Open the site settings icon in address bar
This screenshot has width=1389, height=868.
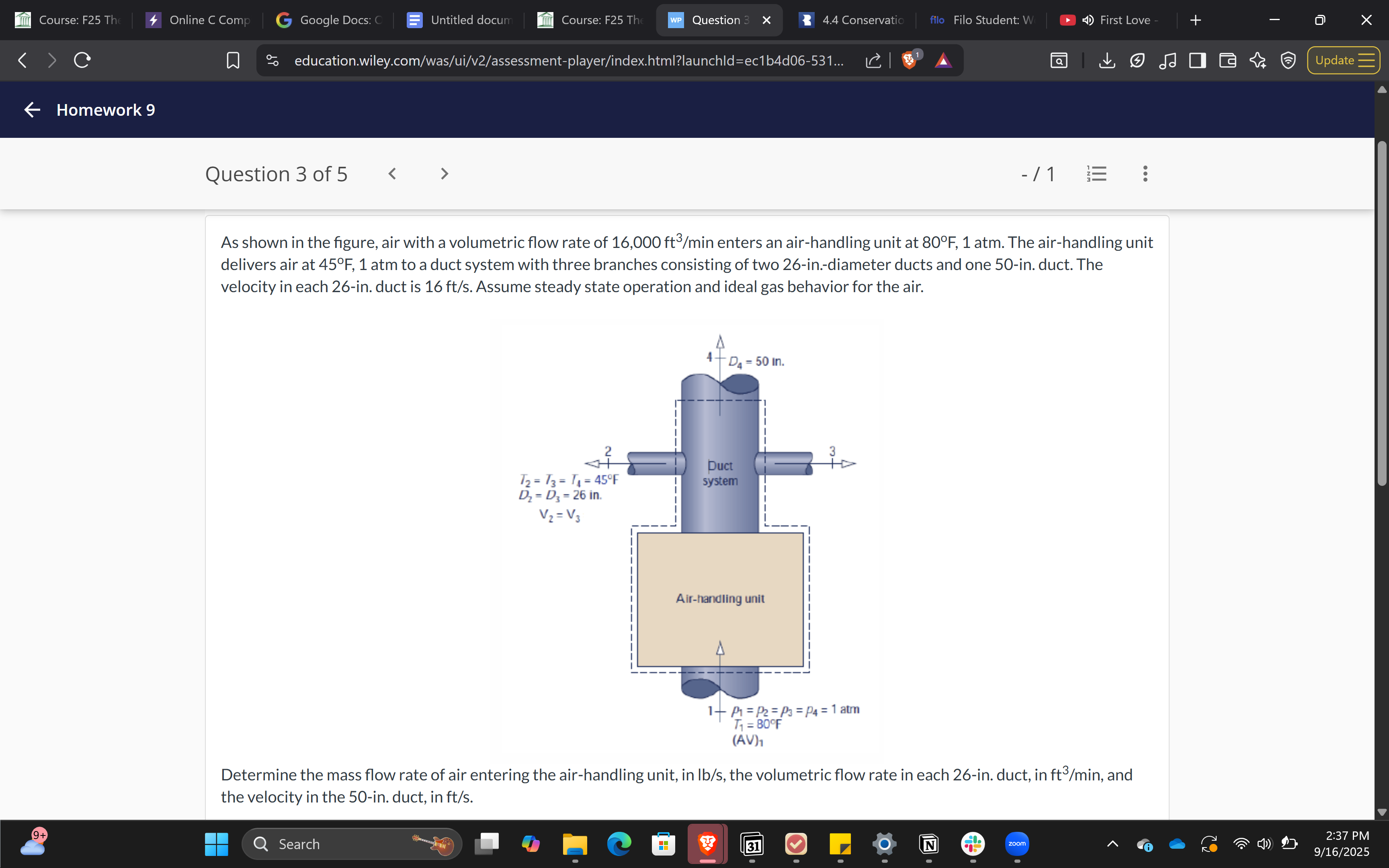tap(272, 60)
